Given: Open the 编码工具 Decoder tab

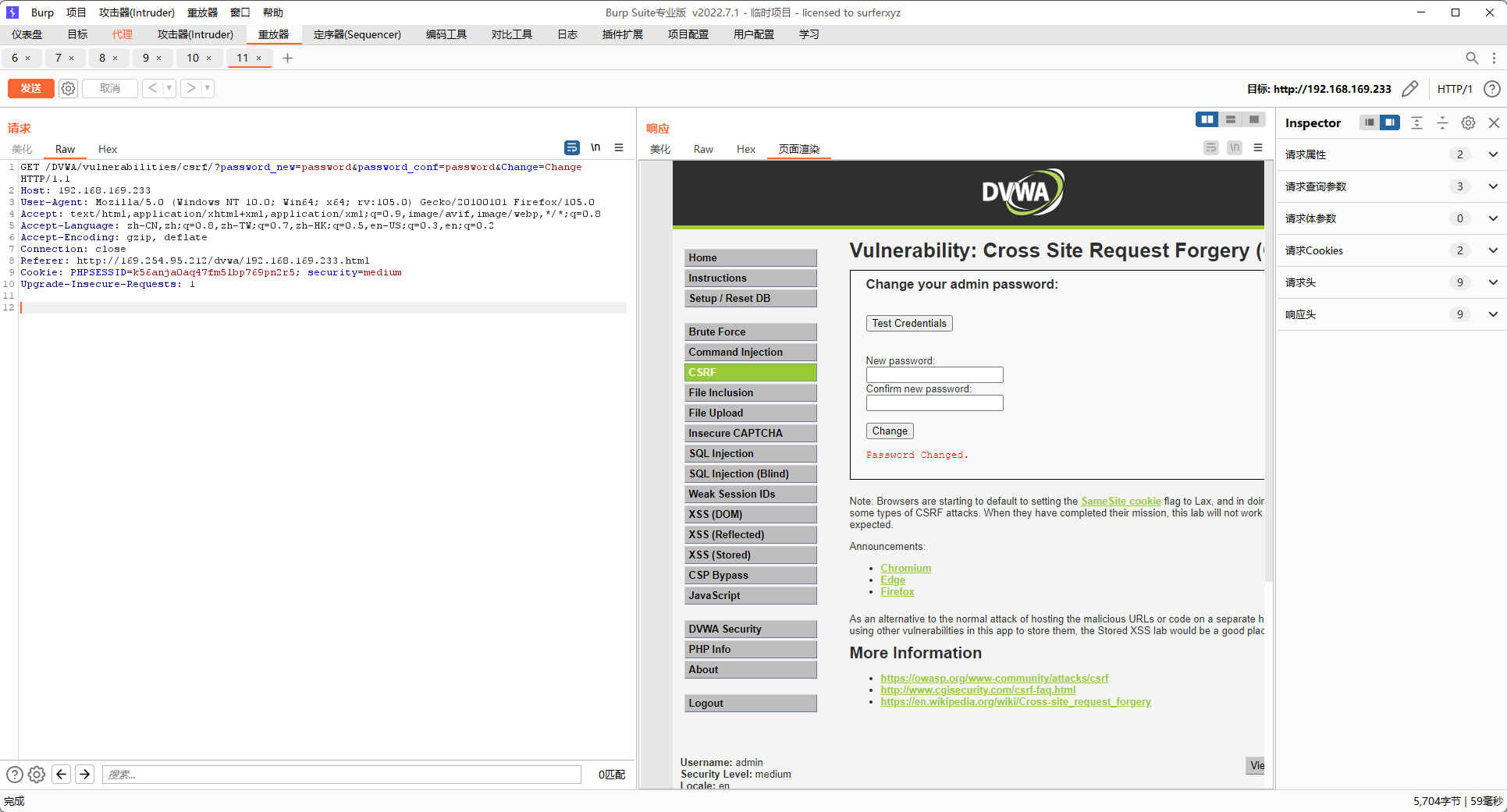Looking at the screenshot, I should (x=446, y=34).
